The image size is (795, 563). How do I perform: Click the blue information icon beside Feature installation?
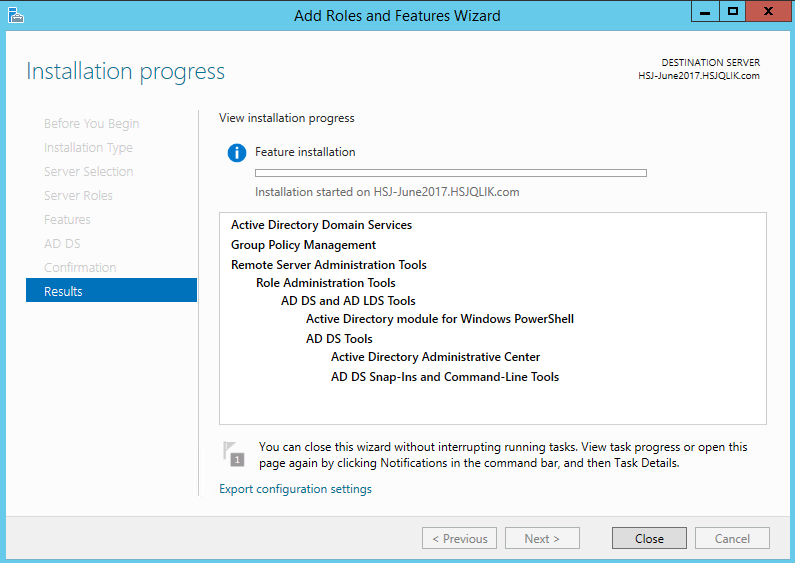click(237, 153)
